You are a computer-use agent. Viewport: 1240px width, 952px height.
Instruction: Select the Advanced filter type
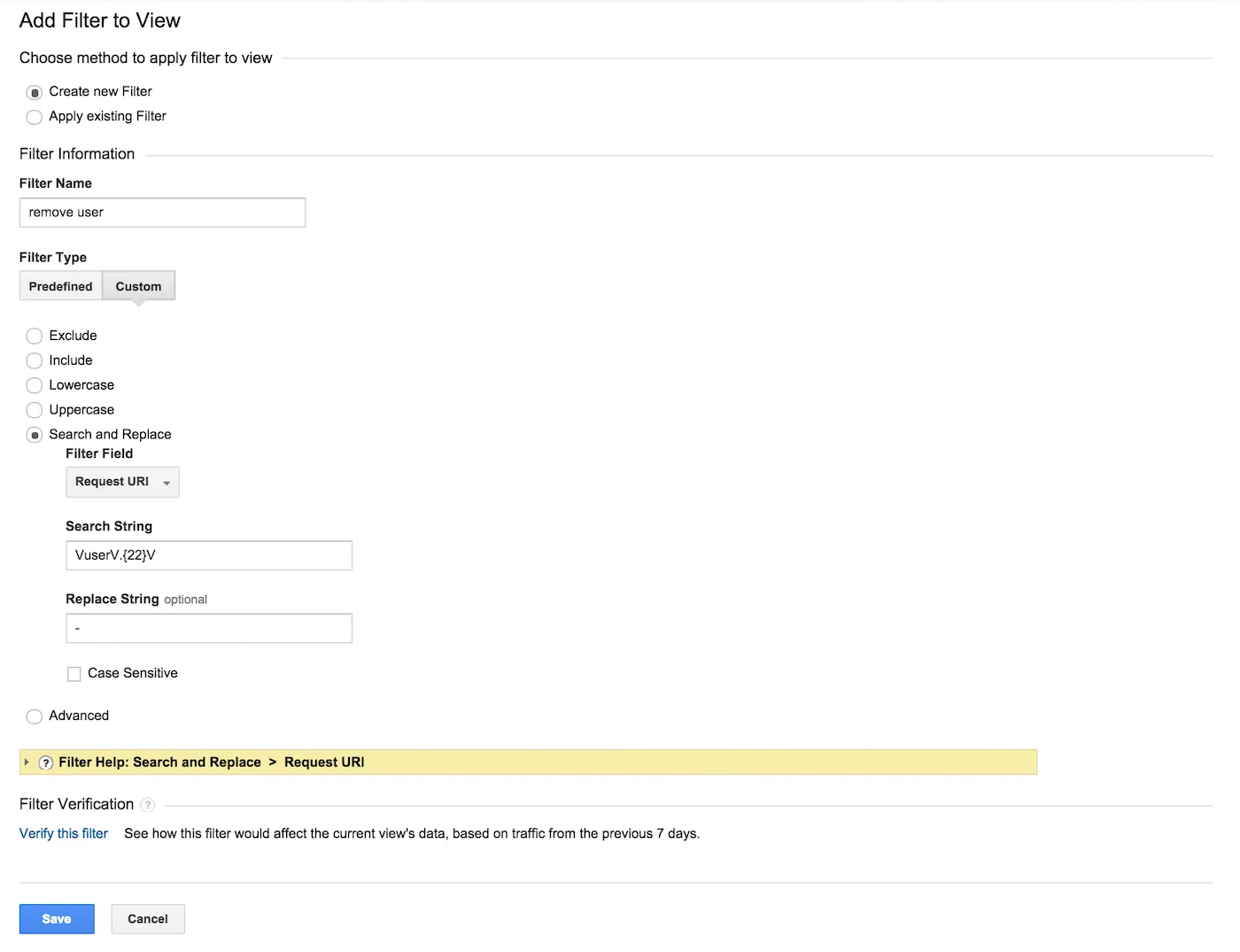pos(34,716)
